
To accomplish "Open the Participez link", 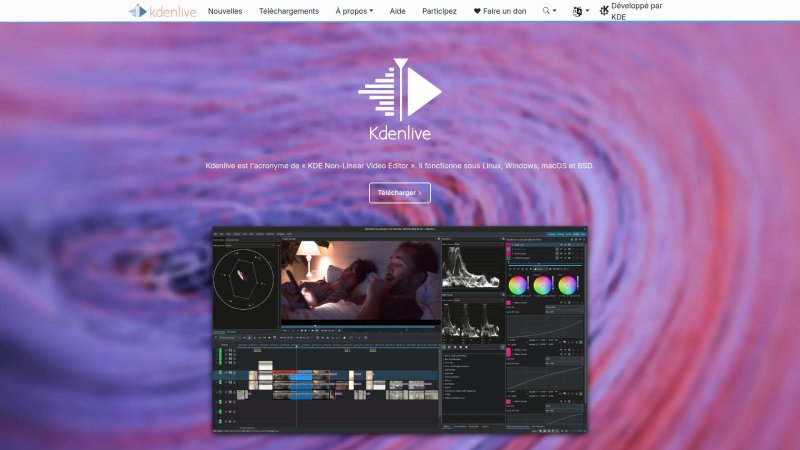I will (x=439, y=11).
